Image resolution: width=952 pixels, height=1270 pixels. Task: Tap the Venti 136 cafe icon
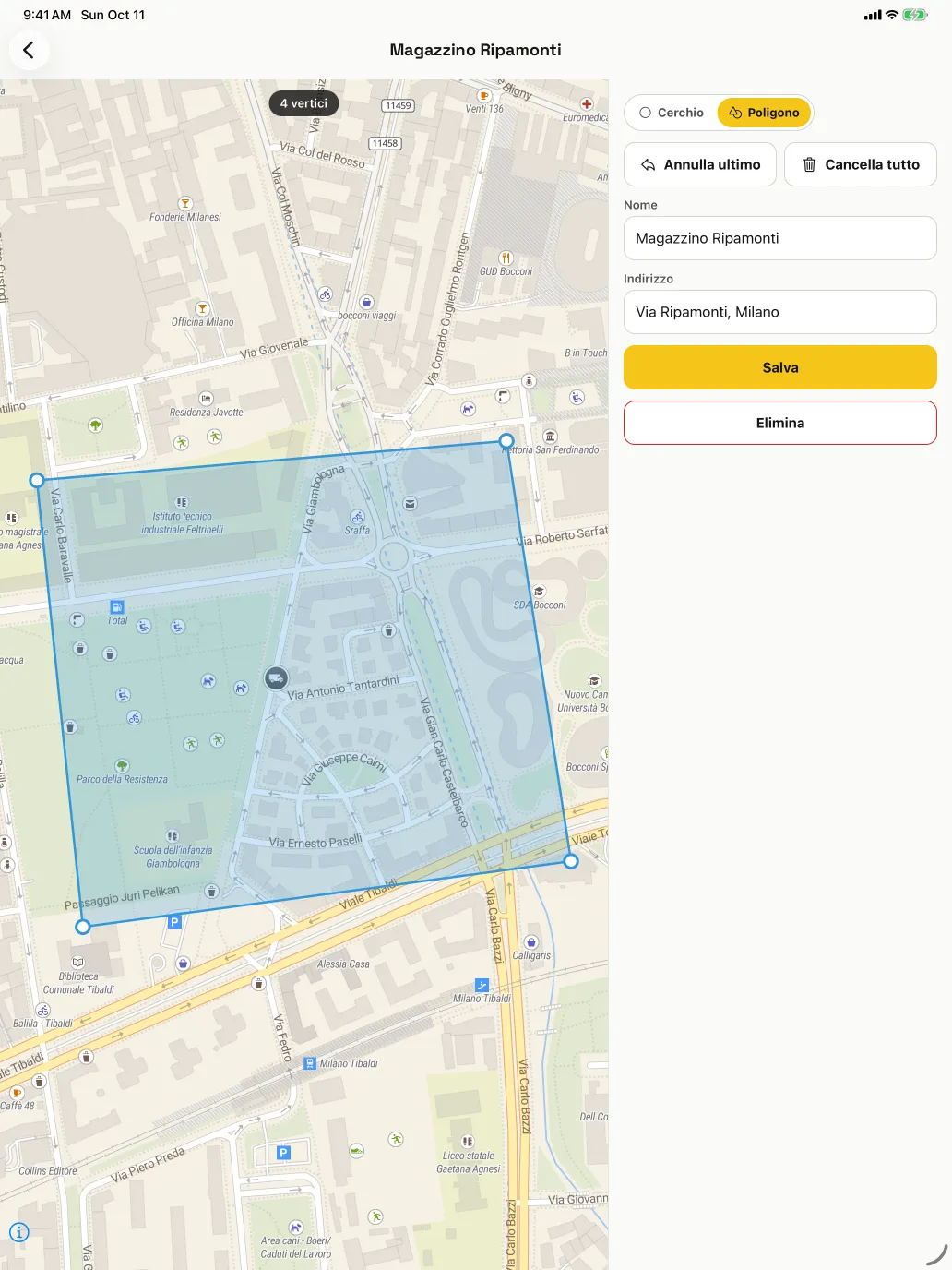pos(483,95)
